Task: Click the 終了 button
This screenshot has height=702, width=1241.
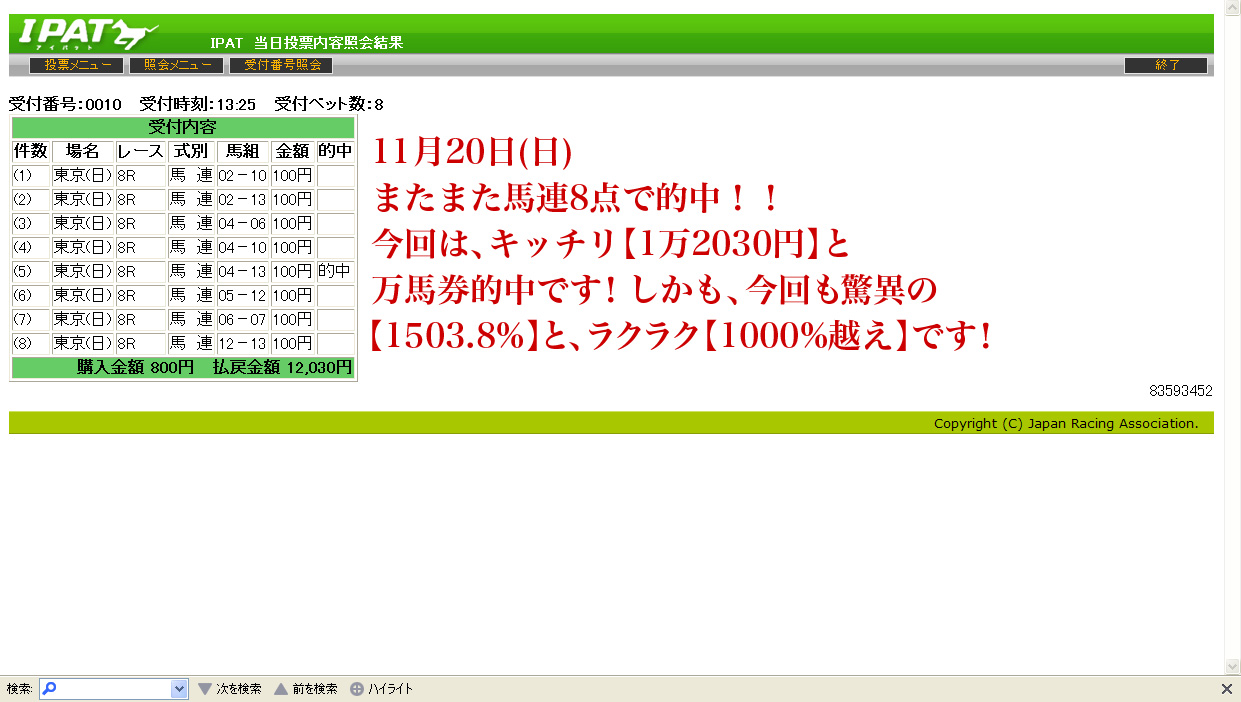Action: (1166, 65)
